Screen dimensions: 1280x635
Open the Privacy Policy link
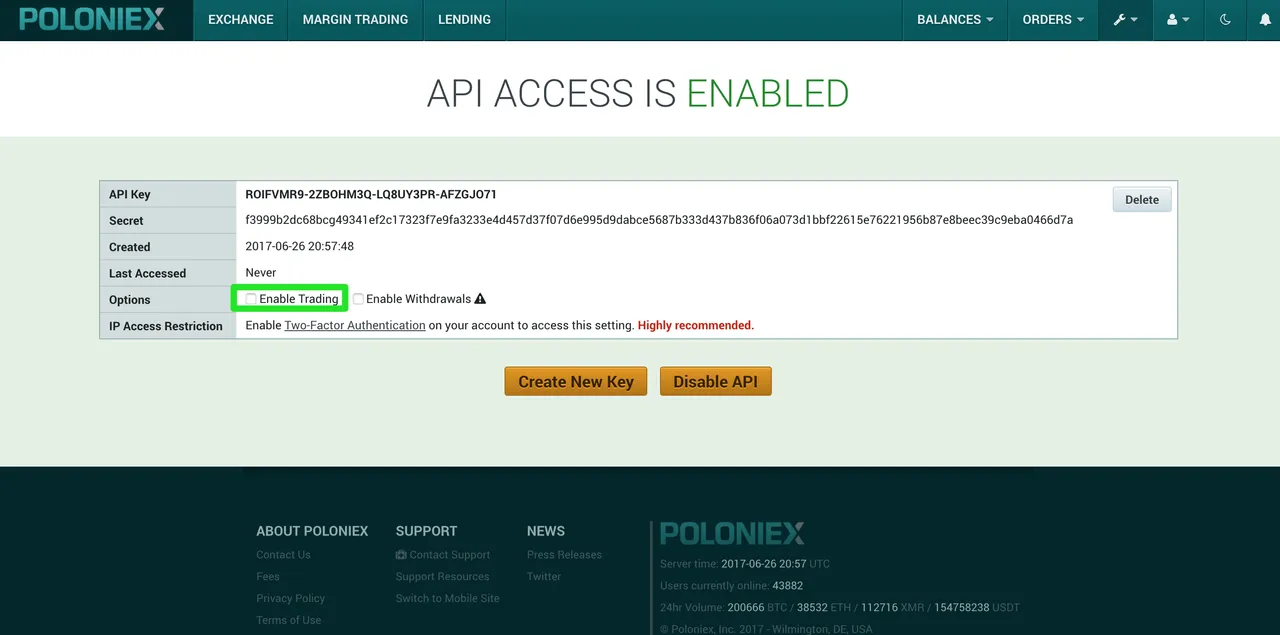click(290, 599)
